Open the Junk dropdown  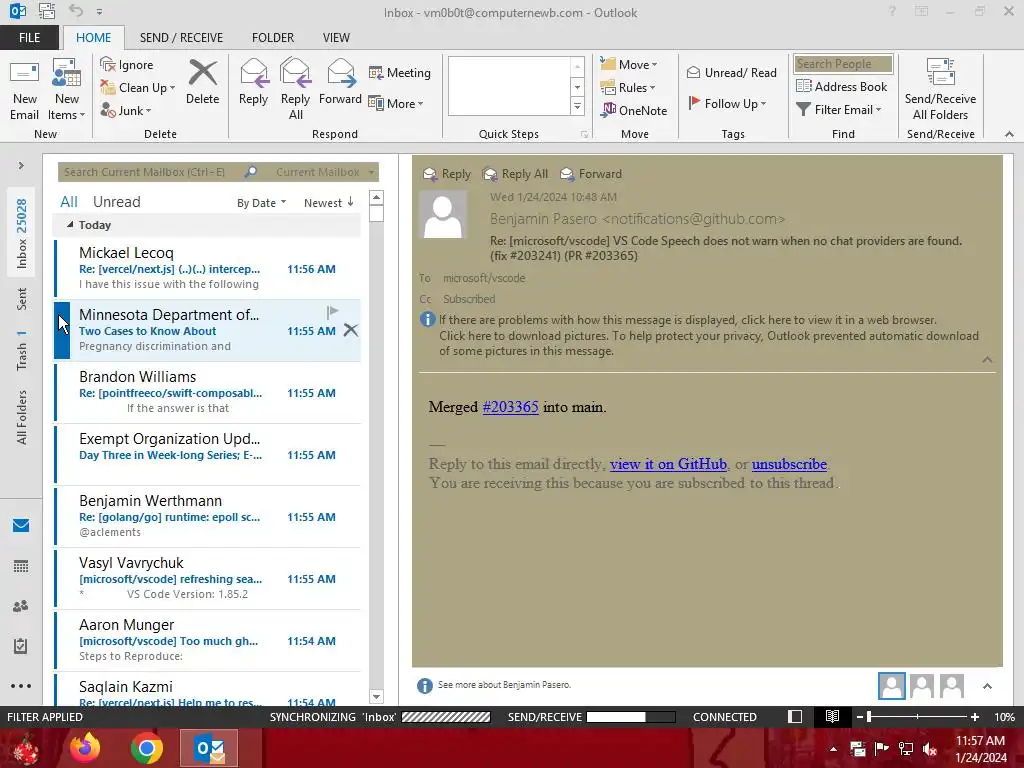tap(126, 110)
